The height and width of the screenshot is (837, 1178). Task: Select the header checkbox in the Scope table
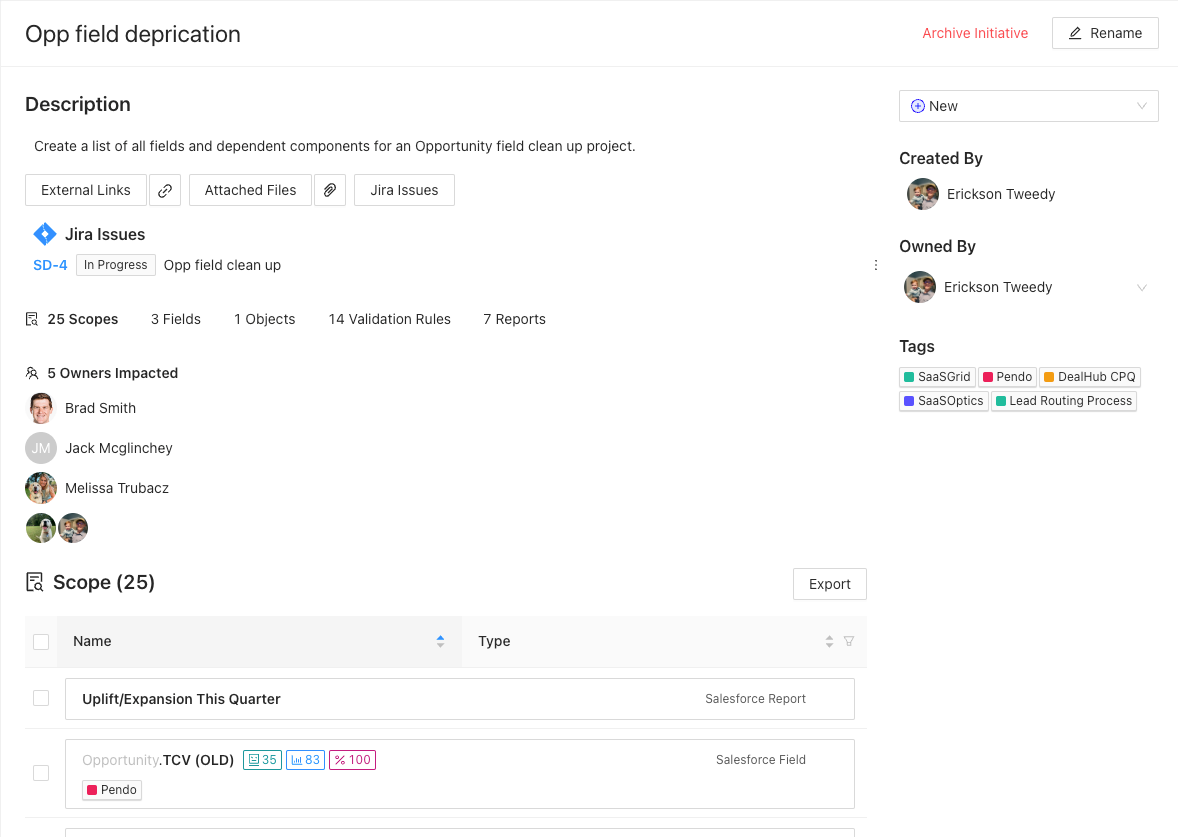41,641
